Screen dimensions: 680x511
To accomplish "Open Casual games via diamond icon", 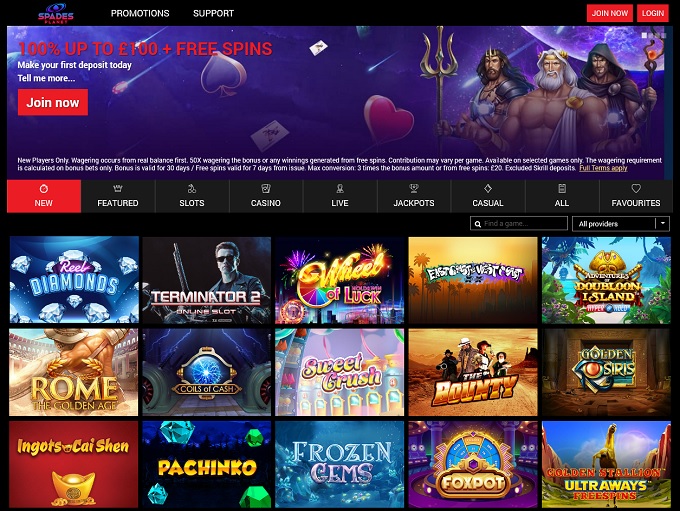I will [488, 188].
